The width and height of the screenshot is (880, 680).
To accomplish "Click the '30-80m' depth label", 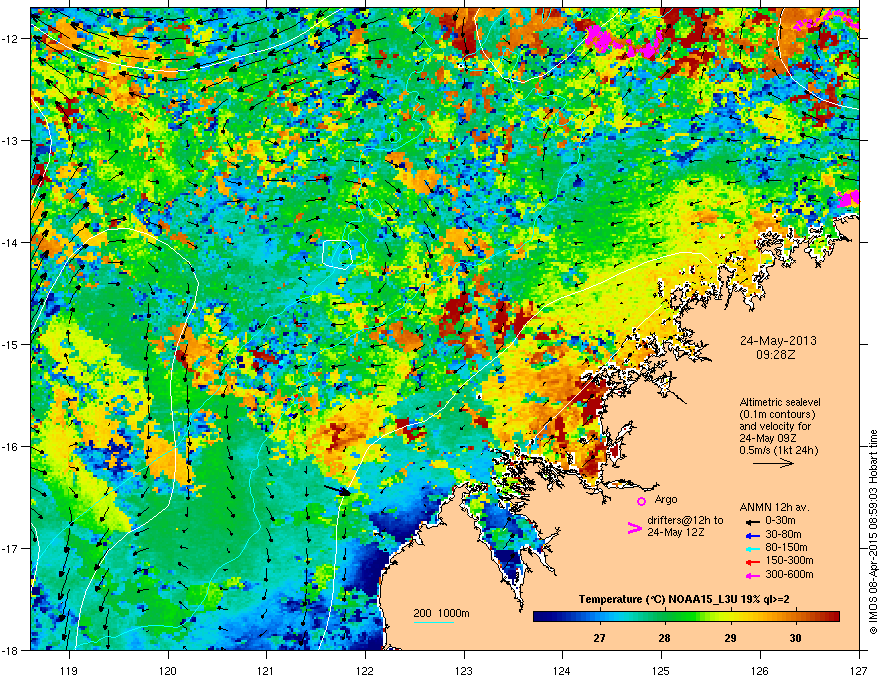I will click(783, 534).
